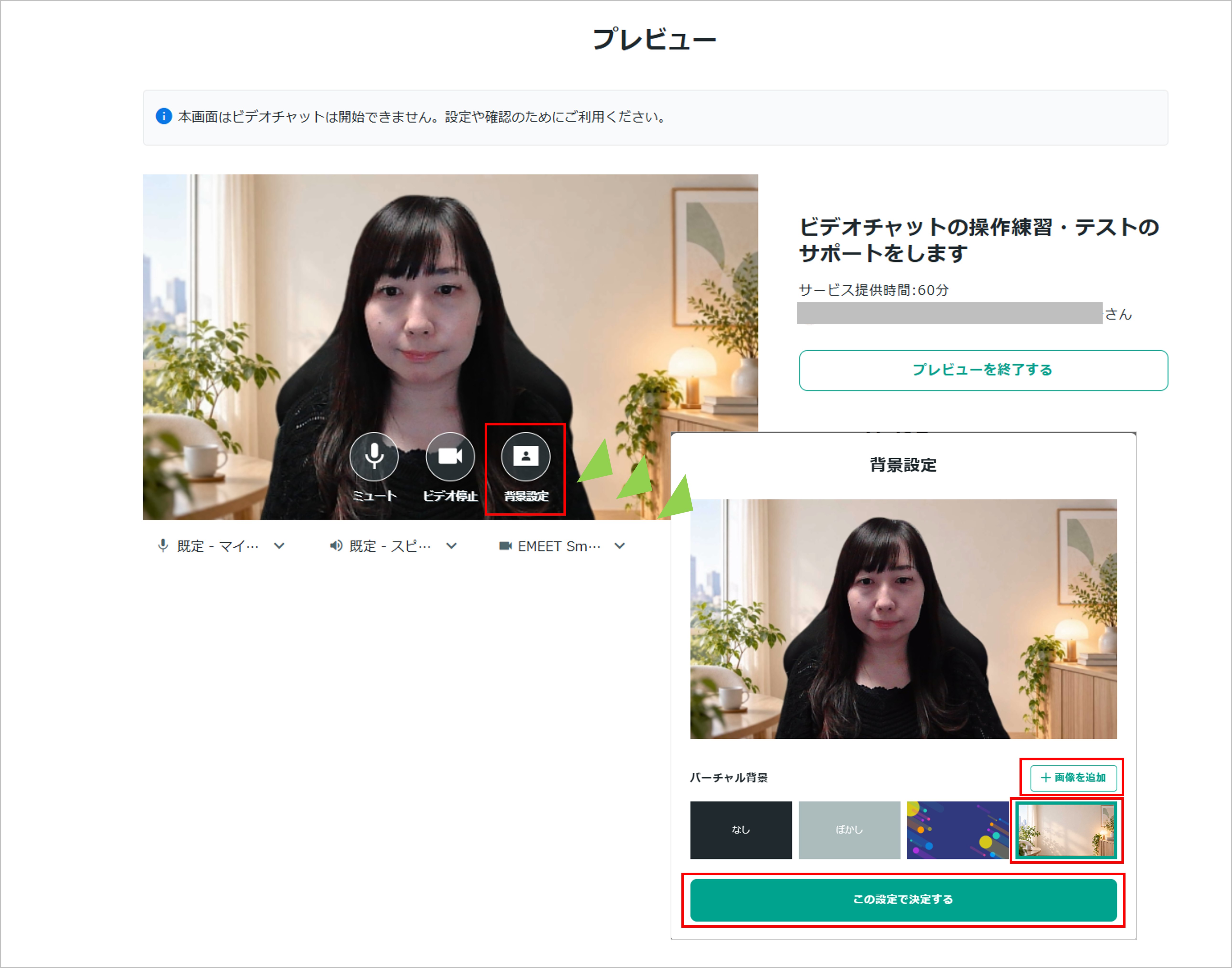
Task: Confirm with この設定で決定する button
Action: click(x=903, y=899)
